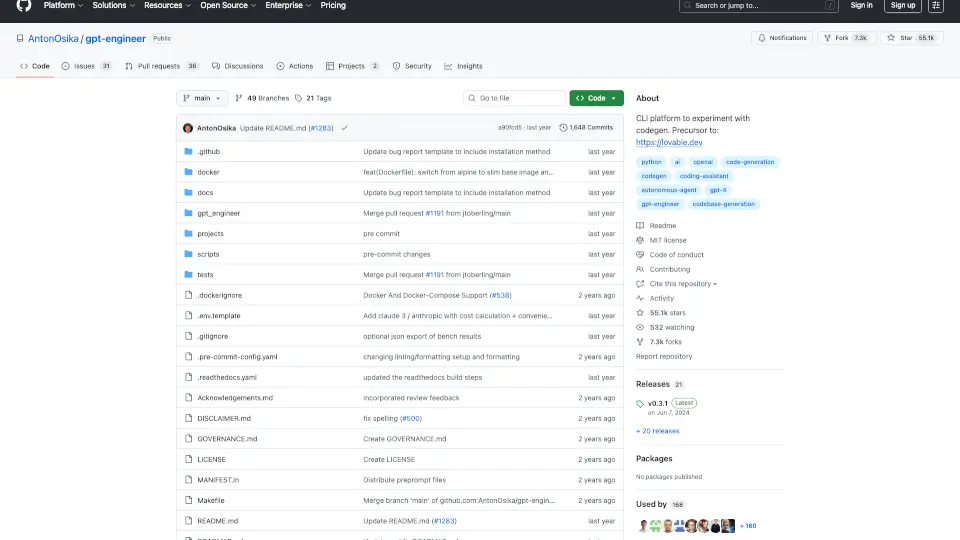View the 49 Branches list

click(262, 98)
